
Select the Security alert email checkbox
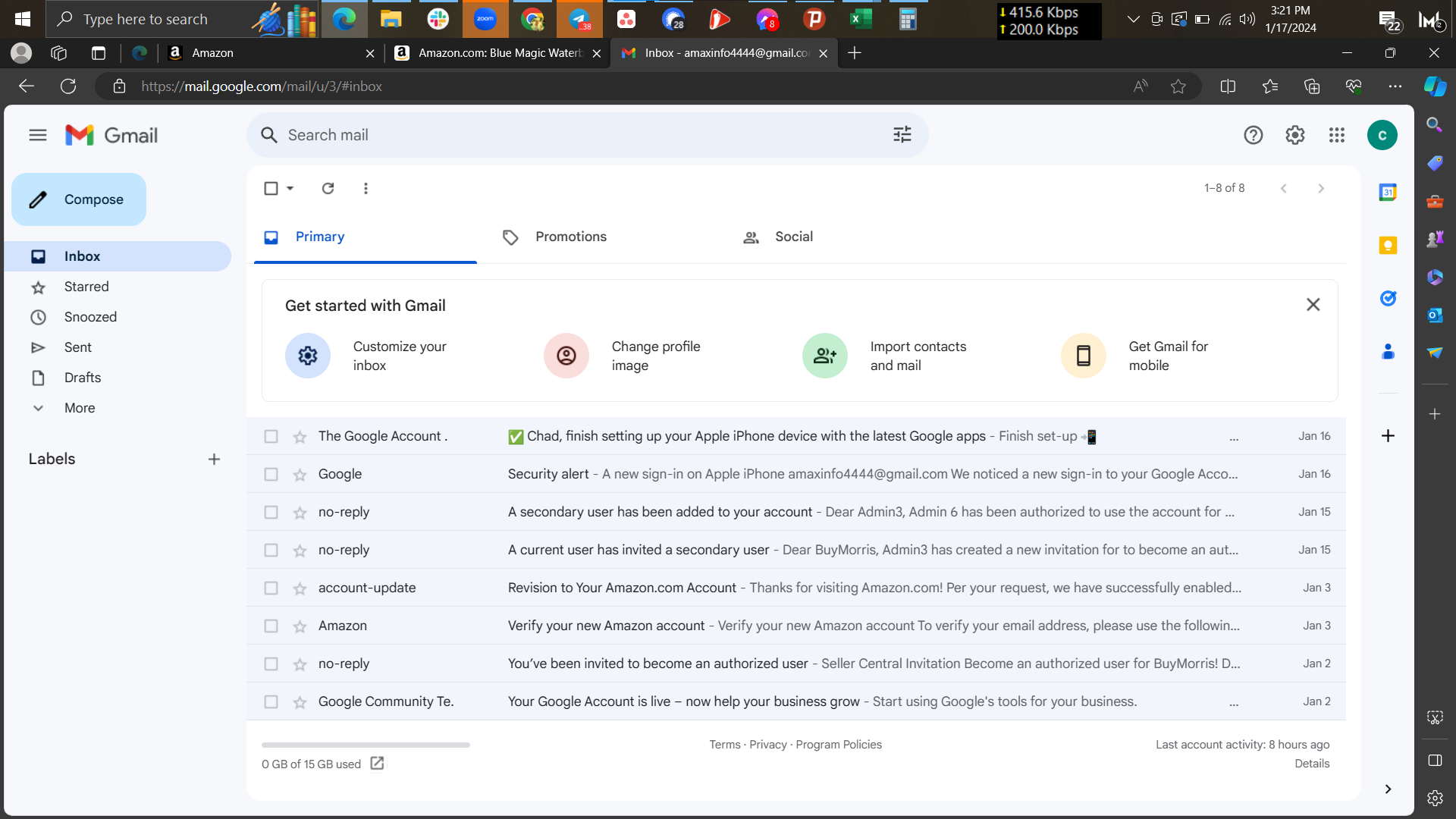pyautogui.click(x=271, y=474)
